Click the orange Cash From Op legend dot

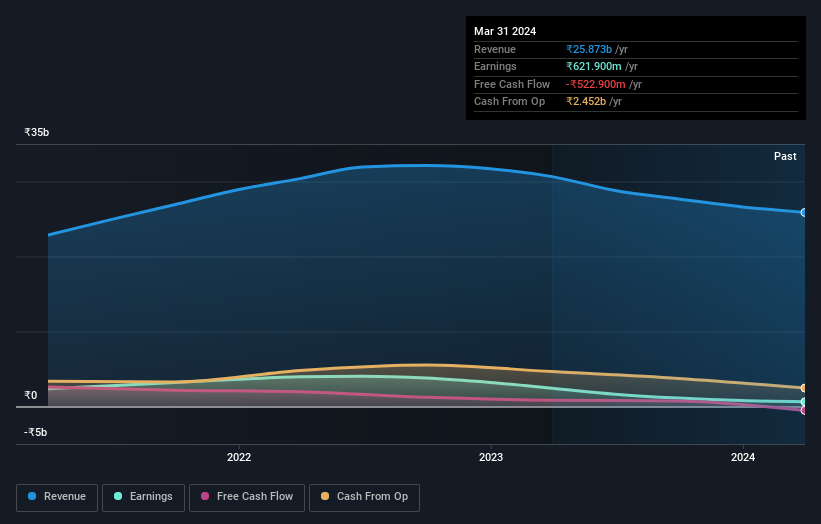click(325, 496)
